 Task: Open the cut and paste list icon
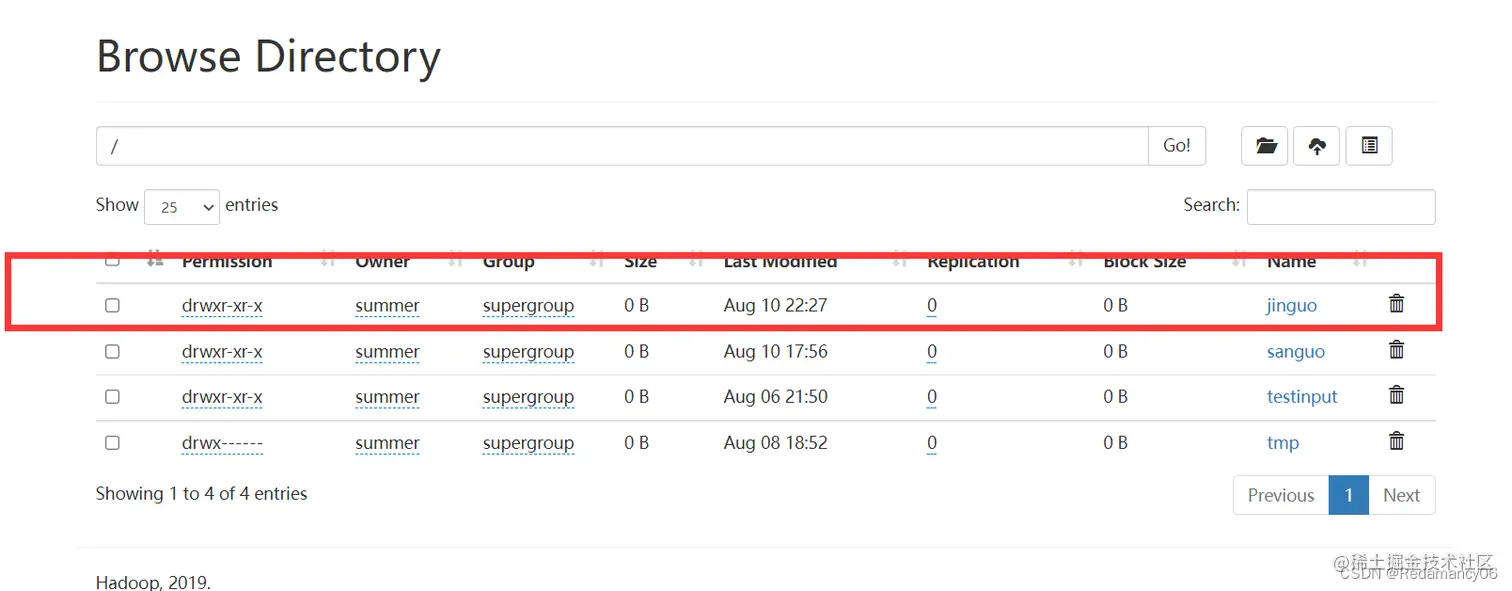point(1369,146)
